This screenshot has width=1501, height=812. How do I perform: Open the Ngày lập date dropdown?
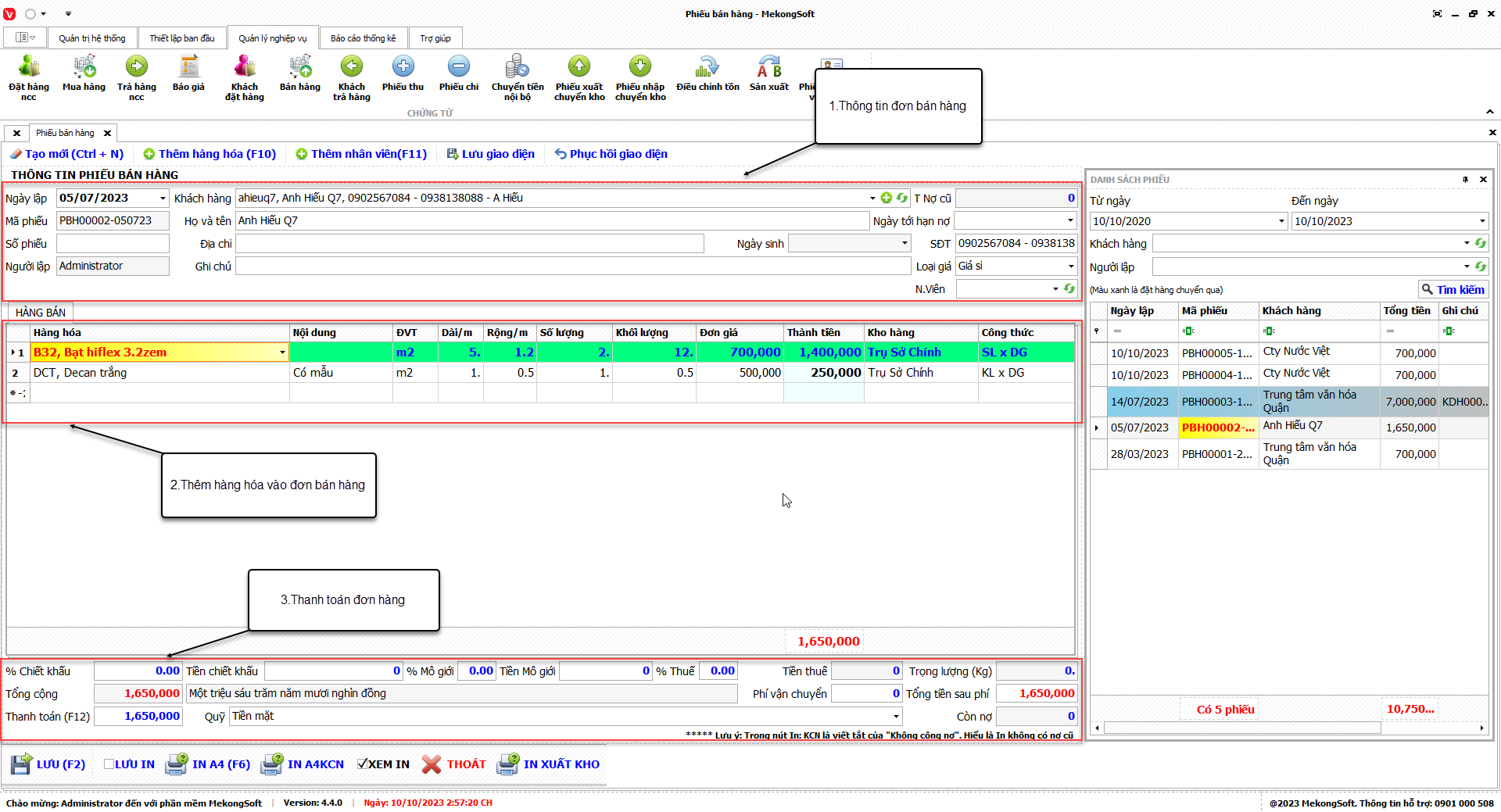163,199
